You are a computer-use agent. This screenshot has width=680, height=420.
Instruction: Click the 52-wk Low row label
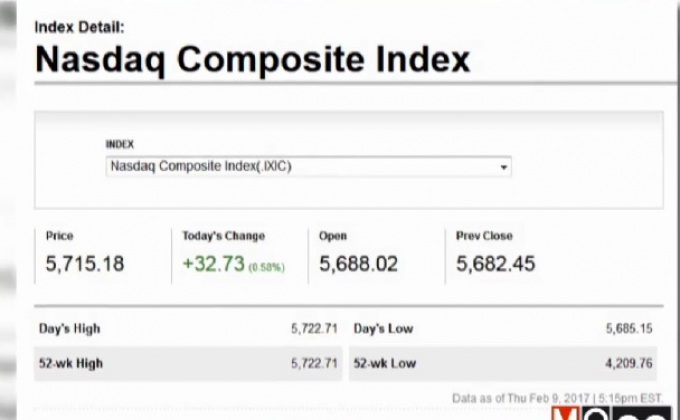click(x=383, y=364)
